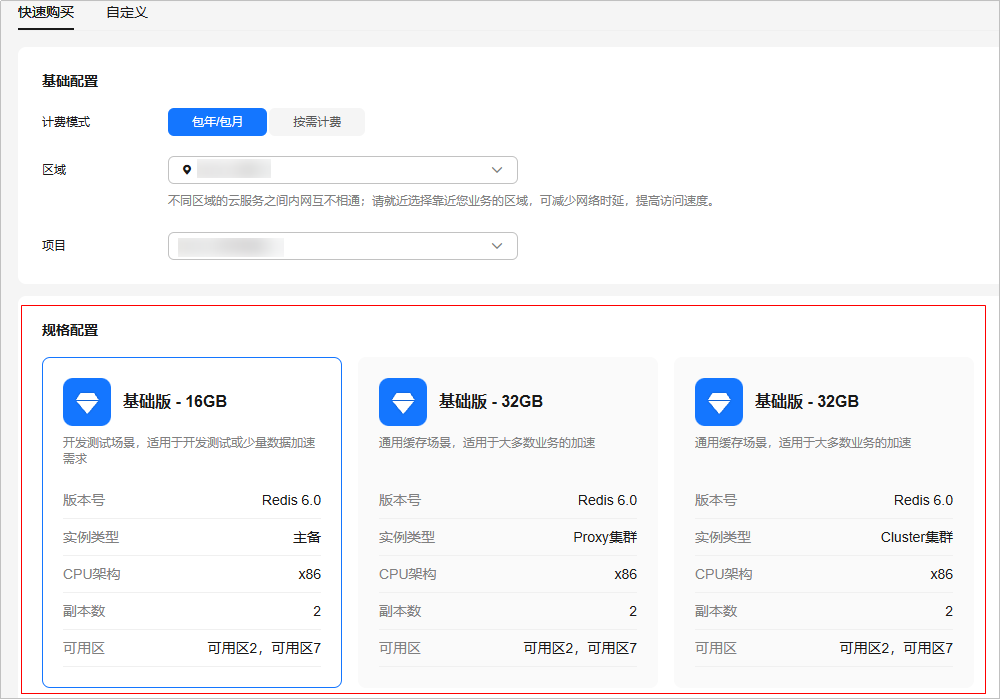This screenshot has width=1000, height=699.
Task: Switch to the 快速购买 tab
Action: [46, 12]
